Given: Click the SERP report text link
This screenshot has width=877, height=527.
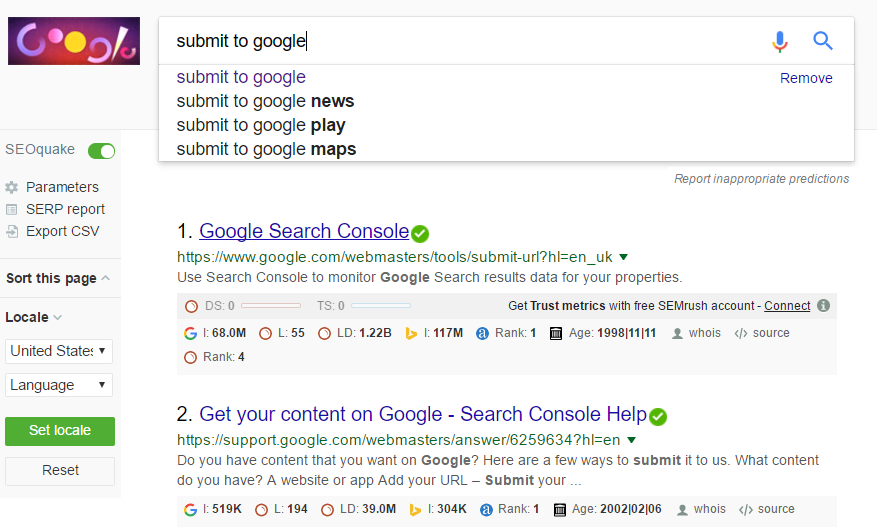Looking at the screenshot, I should pyautogui.click(x=65, y=209).
